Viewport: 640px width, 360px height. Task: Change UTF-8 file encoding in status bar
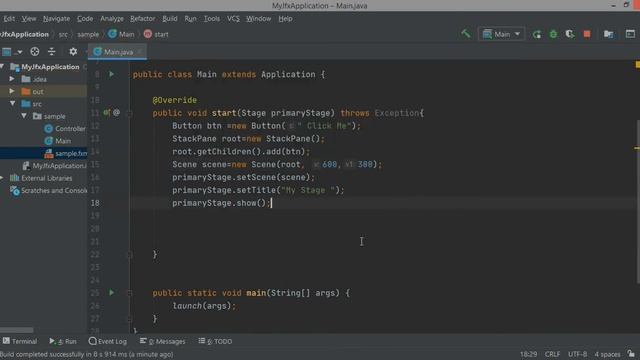point(577,354)
